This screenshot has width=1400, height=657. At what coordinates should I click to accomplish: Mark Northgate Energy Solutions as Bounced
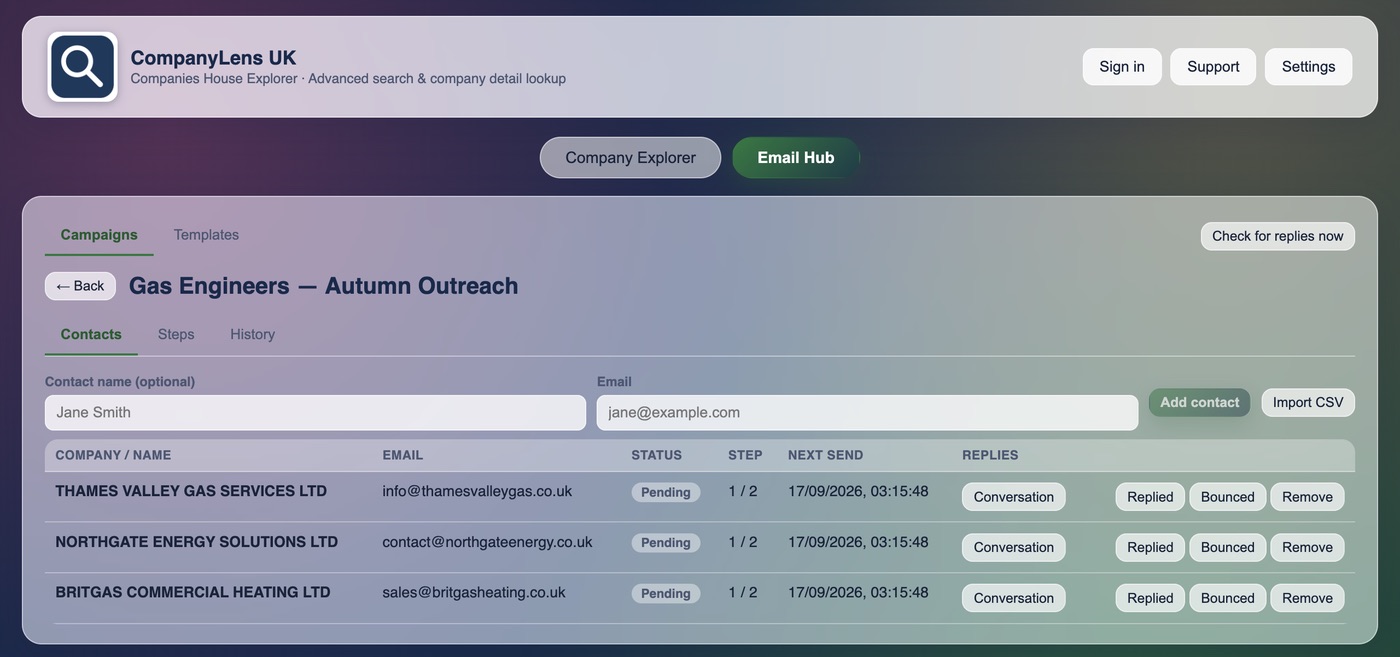[x=1228, y=547]
